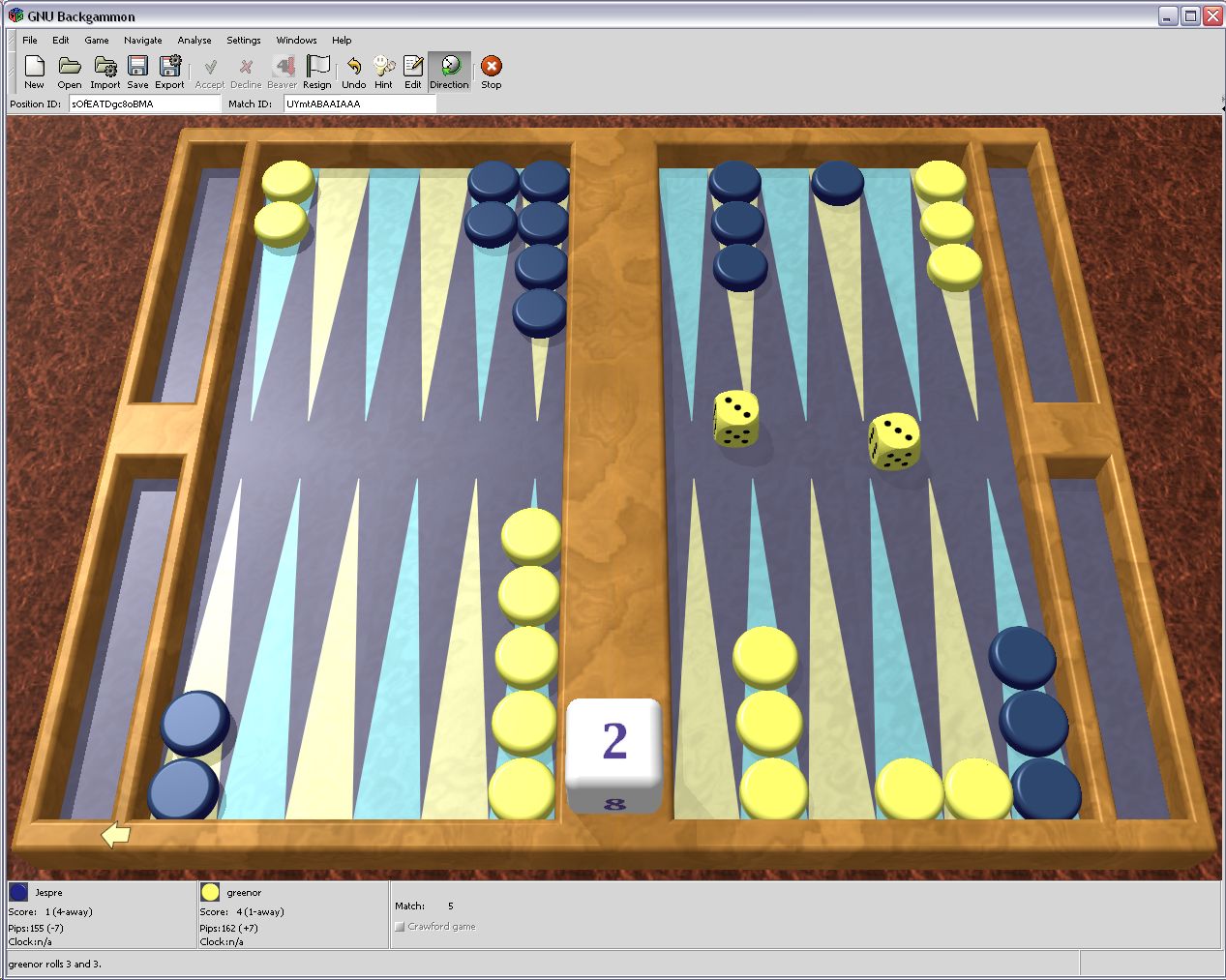Image resolution: width=1226 pixels, height=980 pixels.
Task: Toggle Edit position mode
Action: [x=413, y=72]
